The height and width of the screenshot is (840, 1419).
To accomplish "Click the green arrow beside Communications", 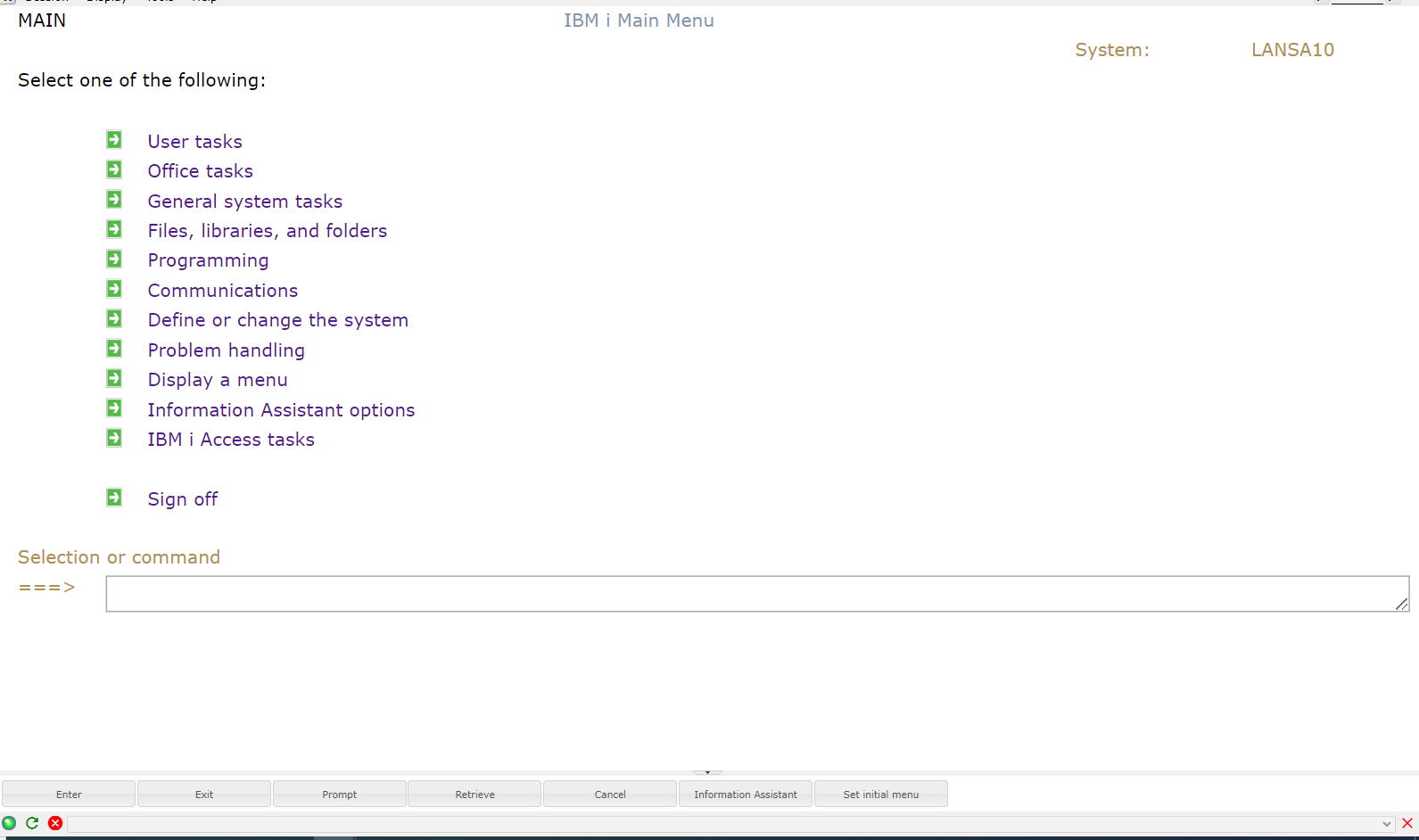I will coord(114,289).
